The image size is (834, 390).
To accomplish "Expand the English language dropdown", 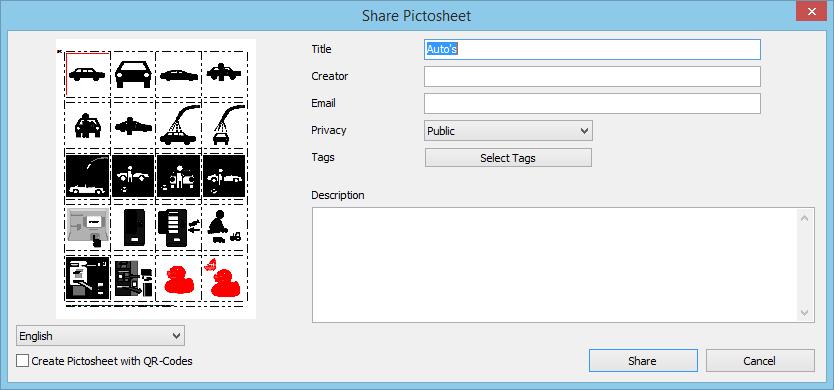I will tap(100, 336).
